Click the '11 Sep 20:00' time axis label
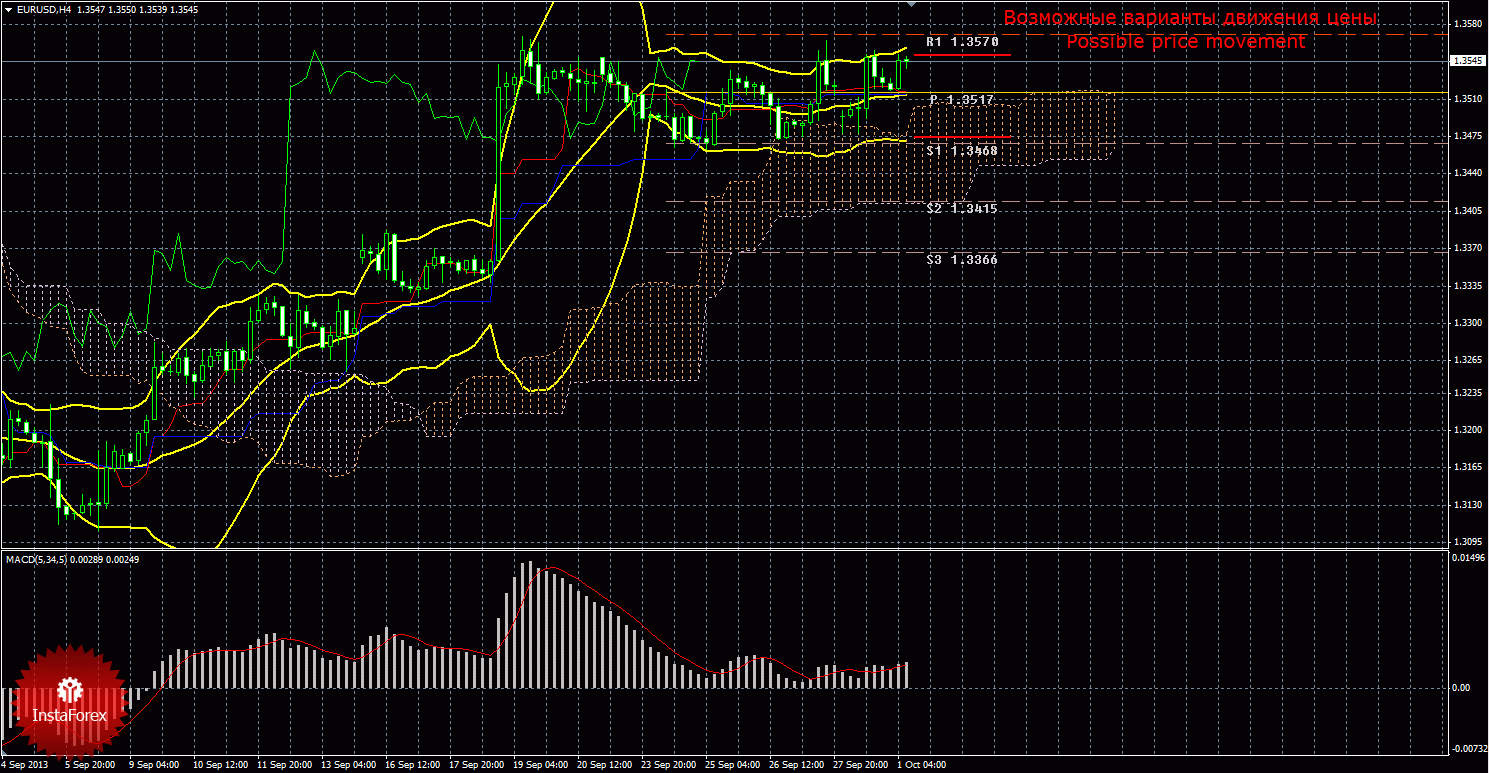Viewport: 1489px width, 773px height. click(283, 765)
